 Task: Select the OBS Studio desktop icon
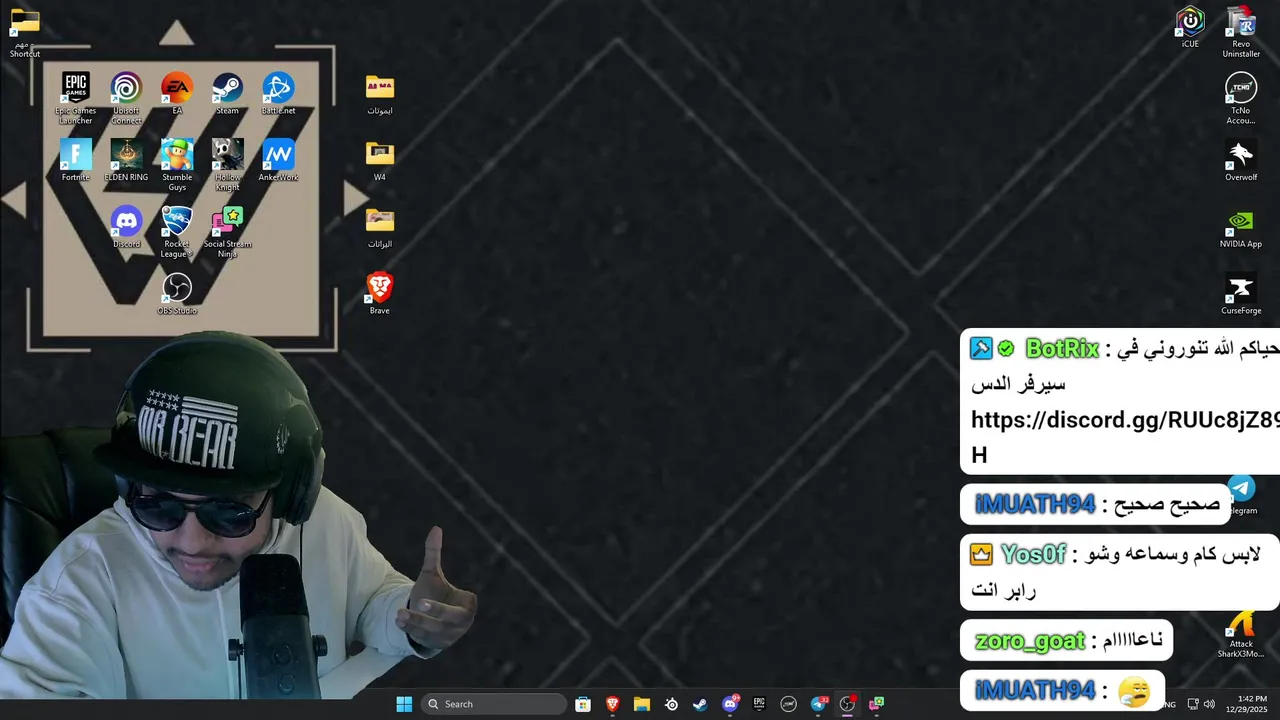coord(177,294)
